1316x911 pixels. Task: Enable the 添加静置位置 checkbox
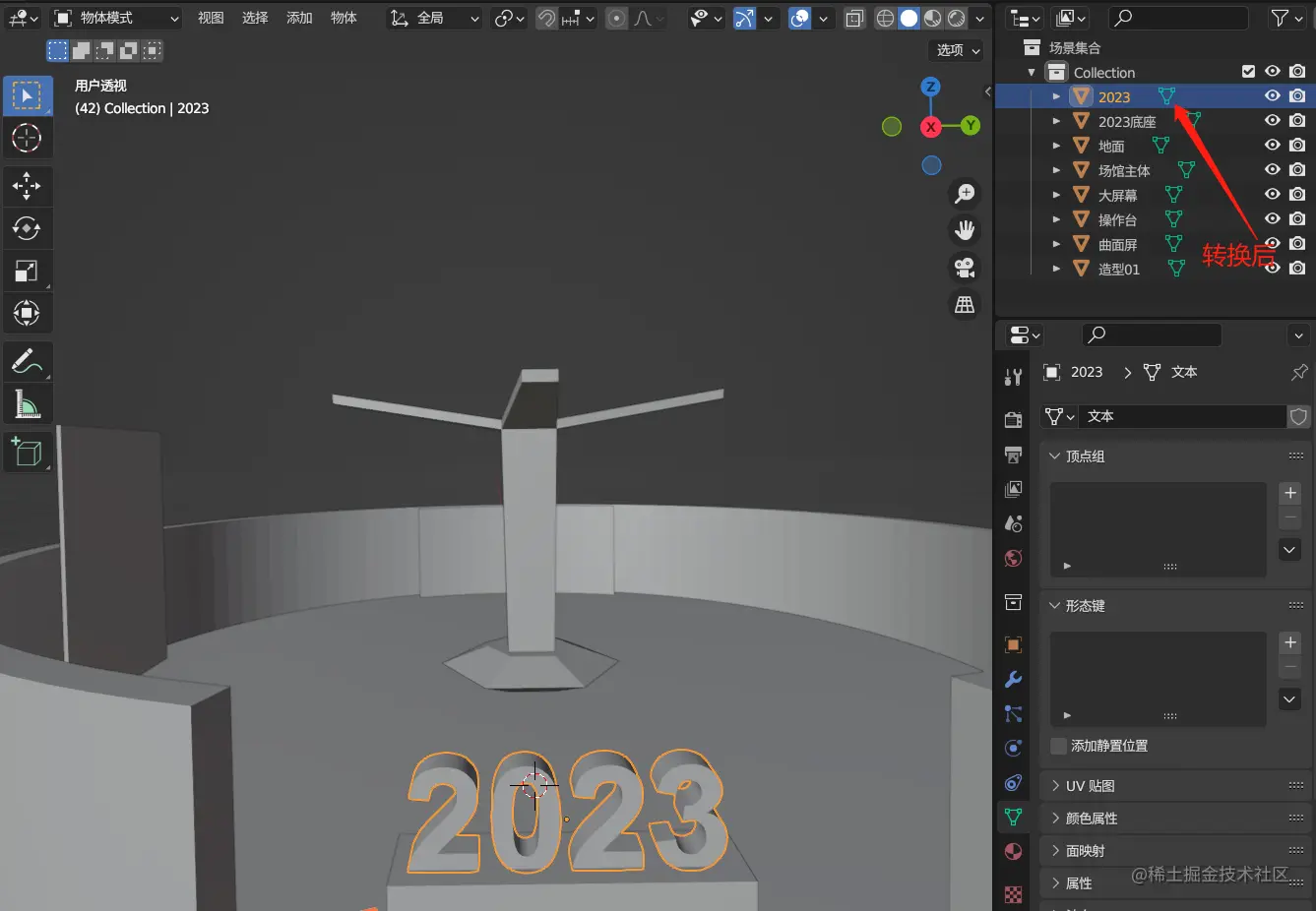[1059, 746]
